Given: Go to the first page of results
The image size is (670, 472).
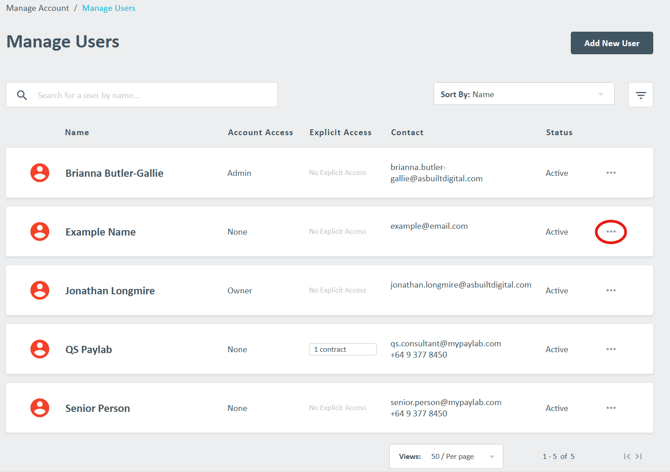Looking at the screenshot, I should (627, 457).
